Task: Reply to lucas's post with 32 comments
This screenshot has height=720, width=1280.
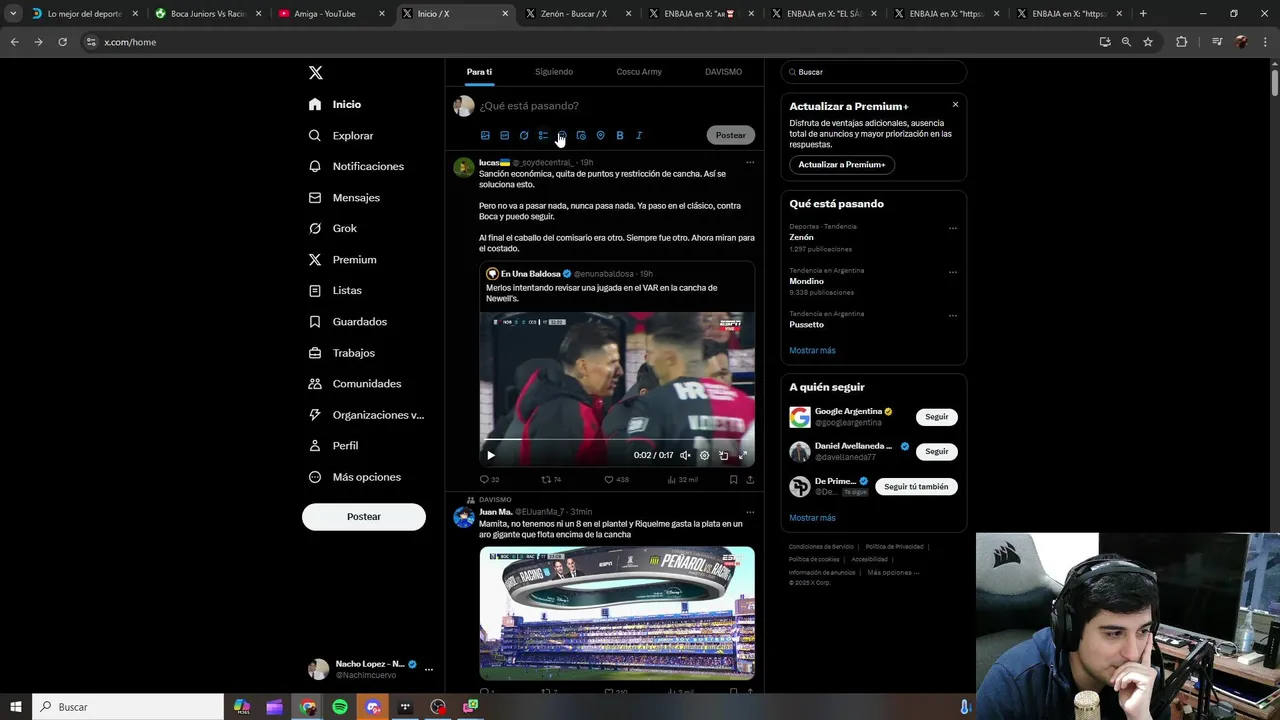Action: [x=489, y=480]
